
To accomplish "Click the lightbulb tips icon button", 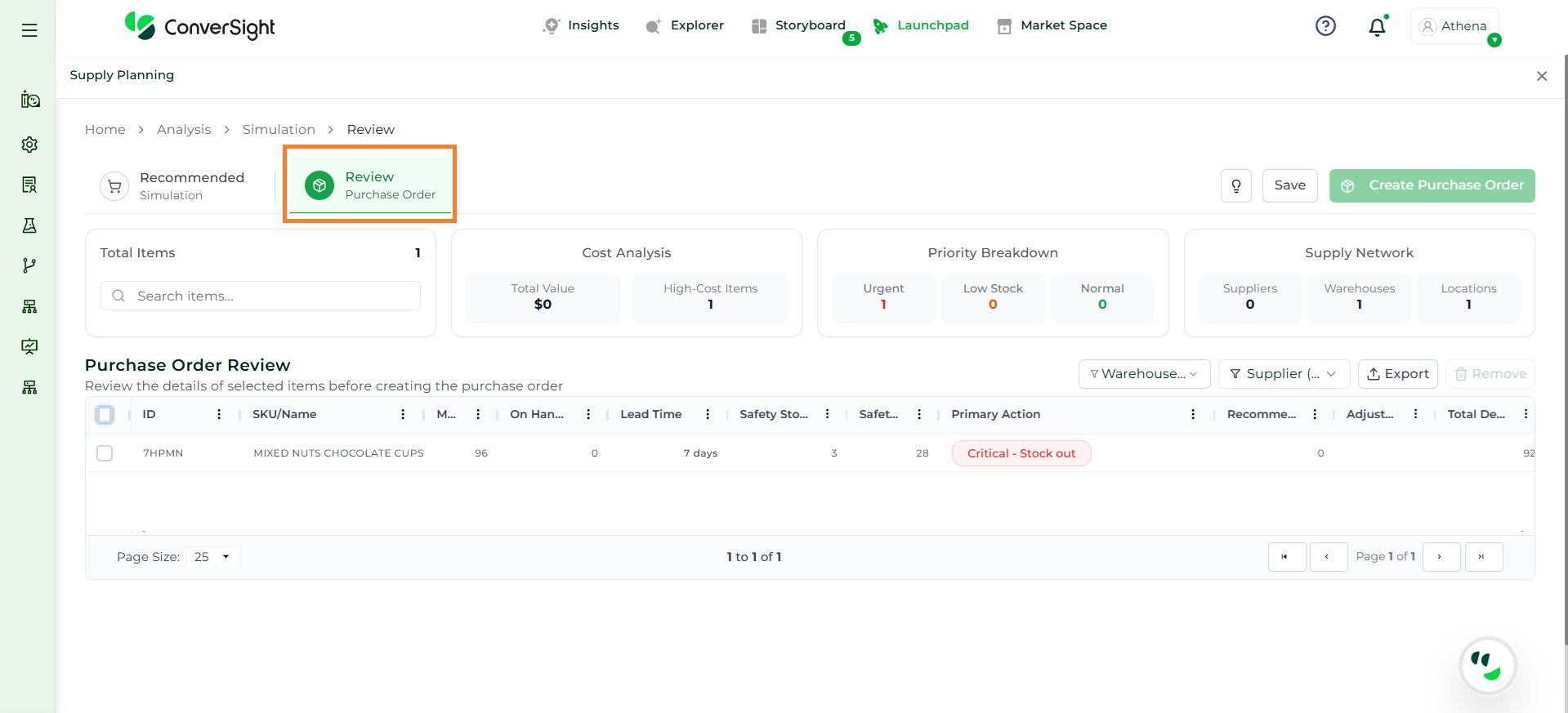I will point(1235,185).
